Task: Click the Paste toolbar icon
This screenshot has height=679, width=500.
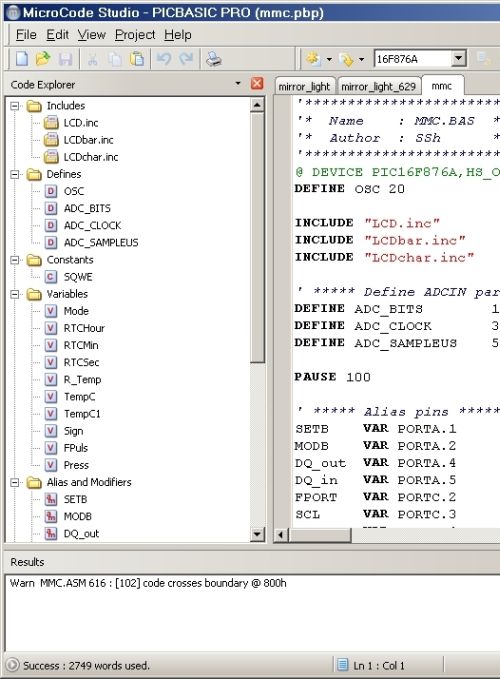Action: [x=137, y=59]
